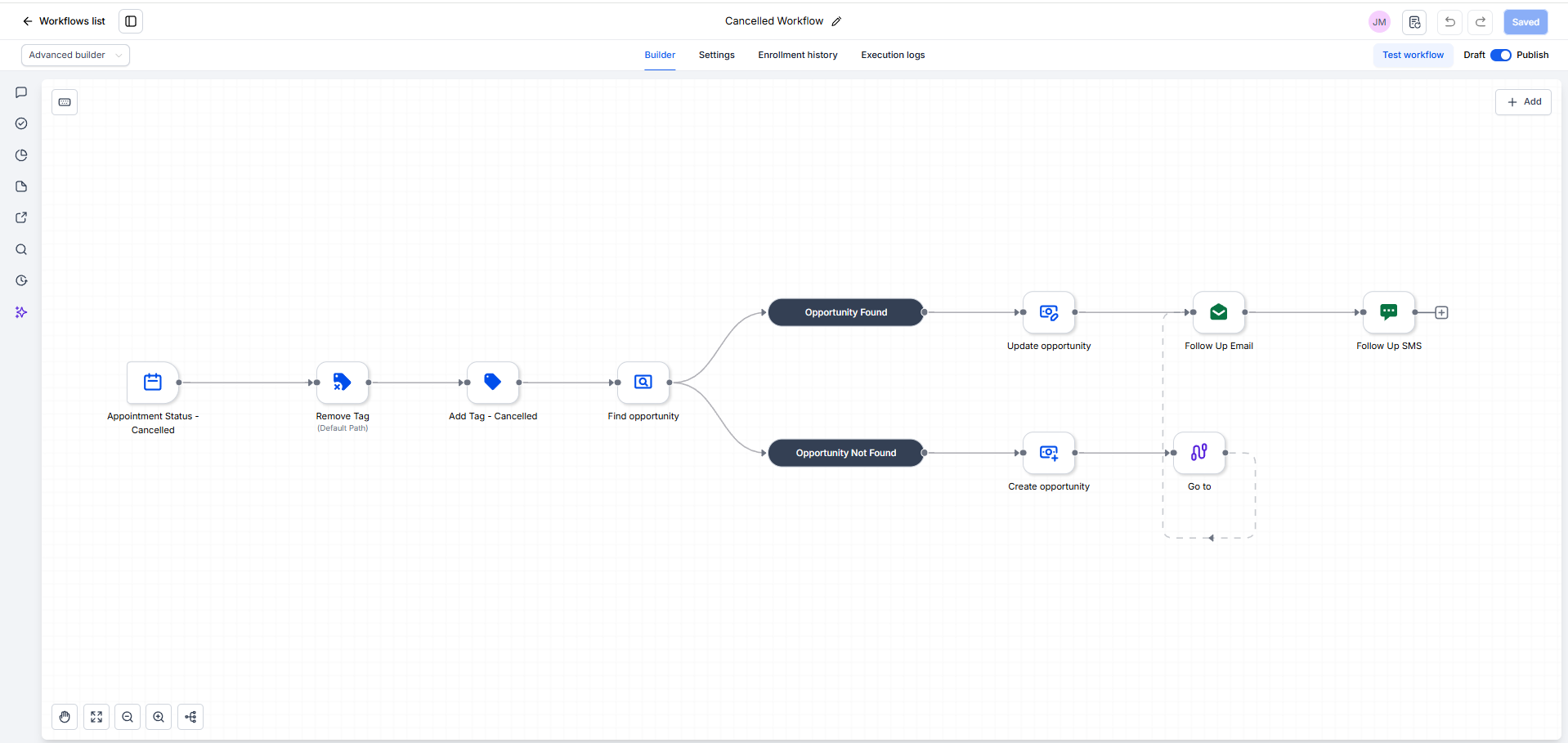
Task: Open the Add menu on canvas
Action: click(x=1523, y=102)
